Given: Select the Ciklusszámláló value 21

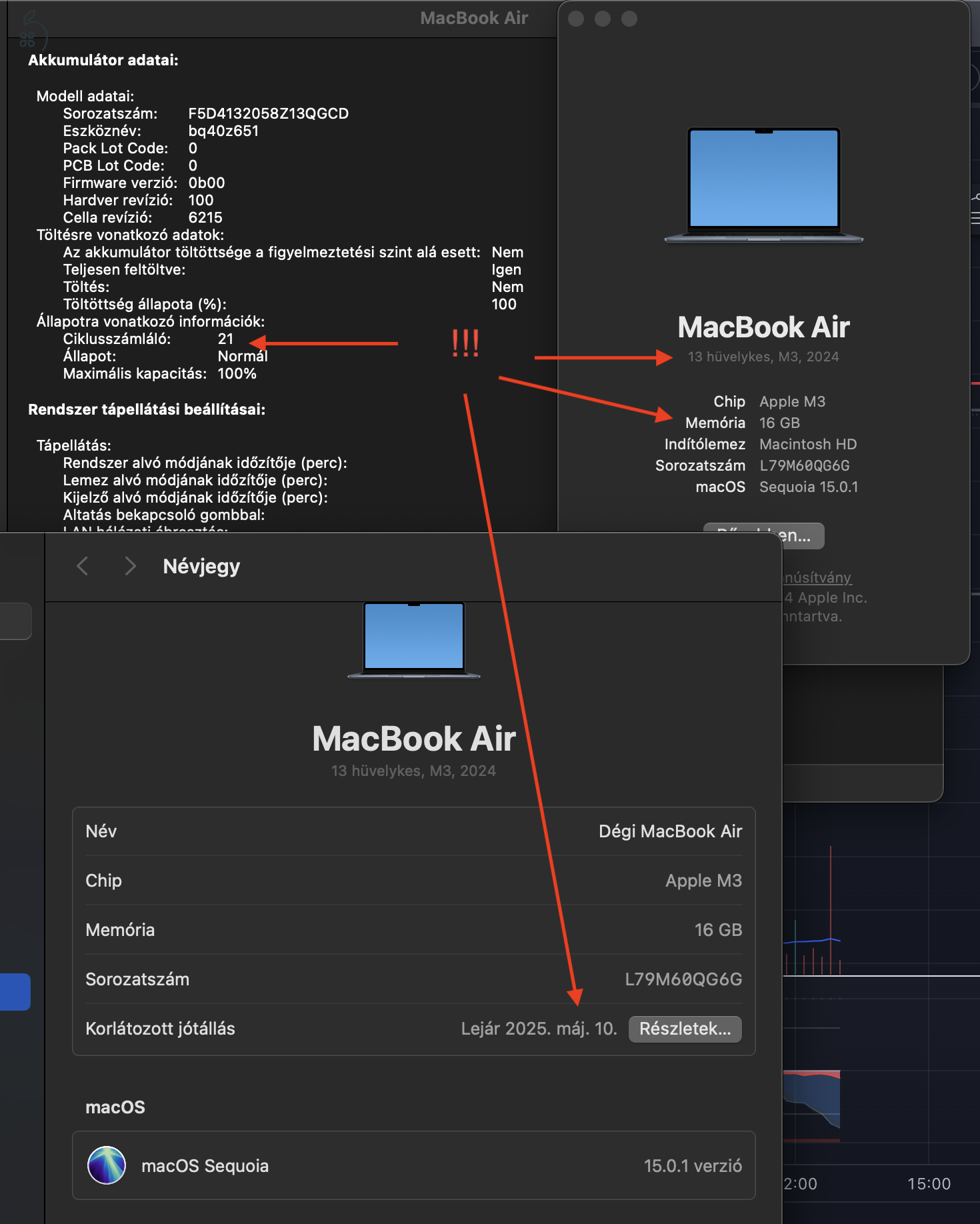Looking at the screenshot, I should pos(226,339).
